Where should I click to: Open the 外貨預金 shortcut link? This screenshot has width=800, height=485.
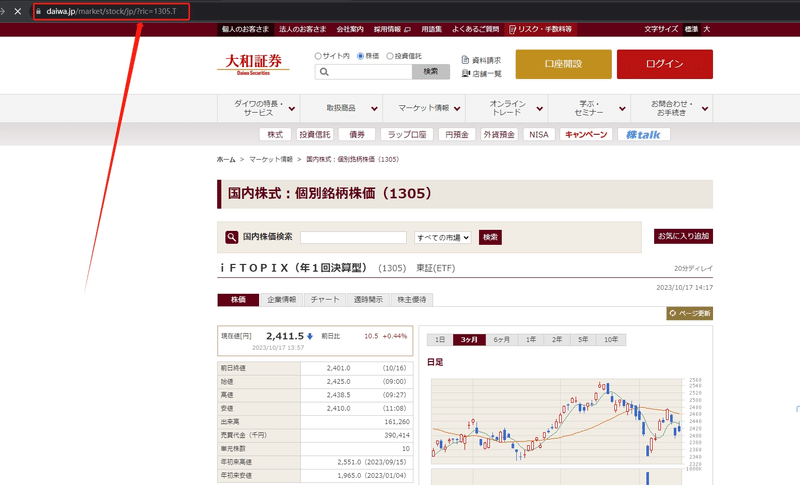(x=499, y=135)
